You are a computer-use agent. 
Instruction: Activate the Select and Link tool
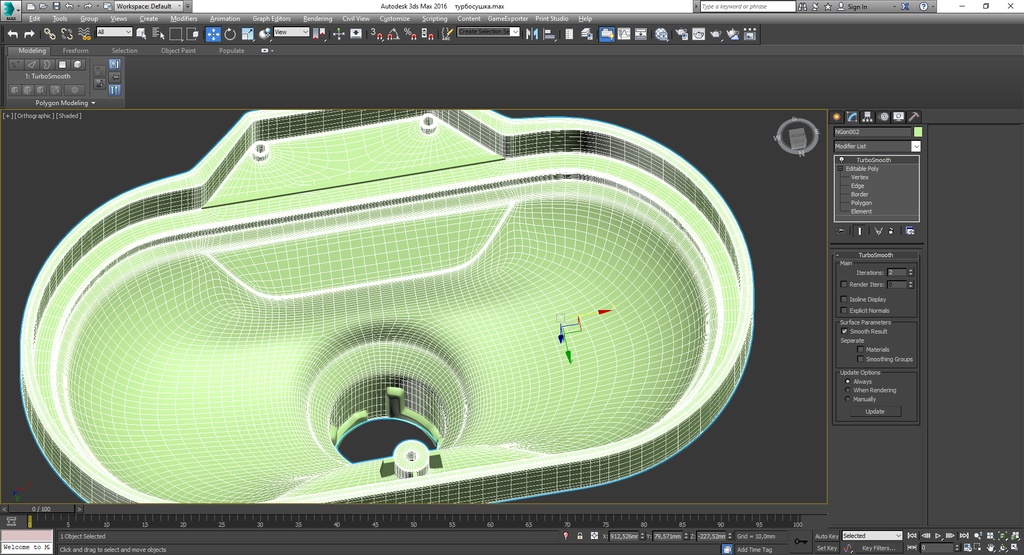(x=50, y=34)
